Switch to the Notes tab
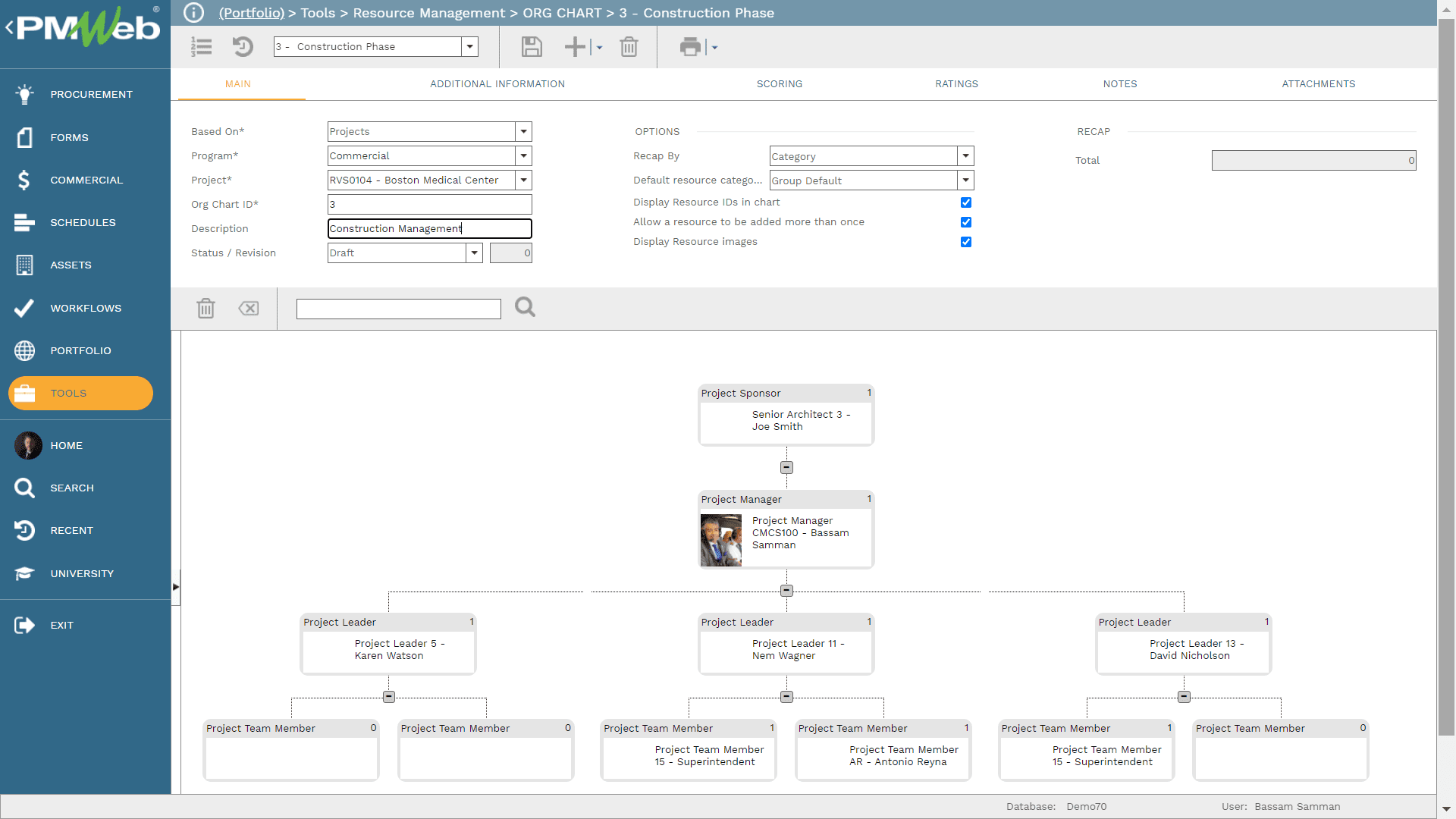The height and width of the screenshot is (819, 1456). point(1120,84)
